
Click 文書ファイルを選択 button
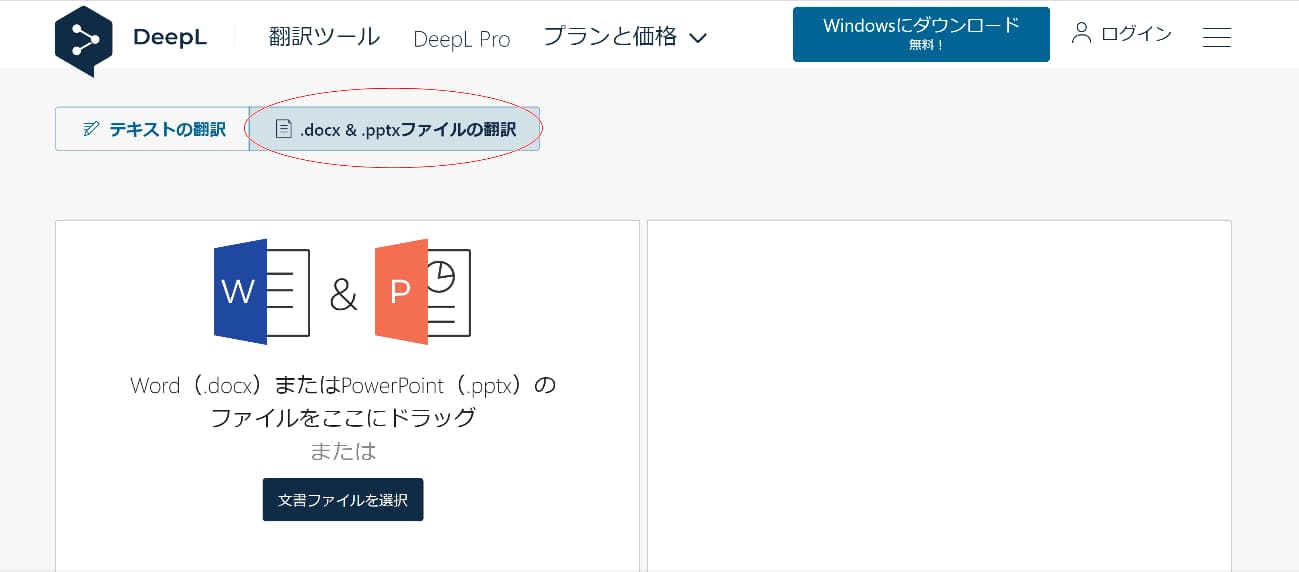click(x=343, y=499)
